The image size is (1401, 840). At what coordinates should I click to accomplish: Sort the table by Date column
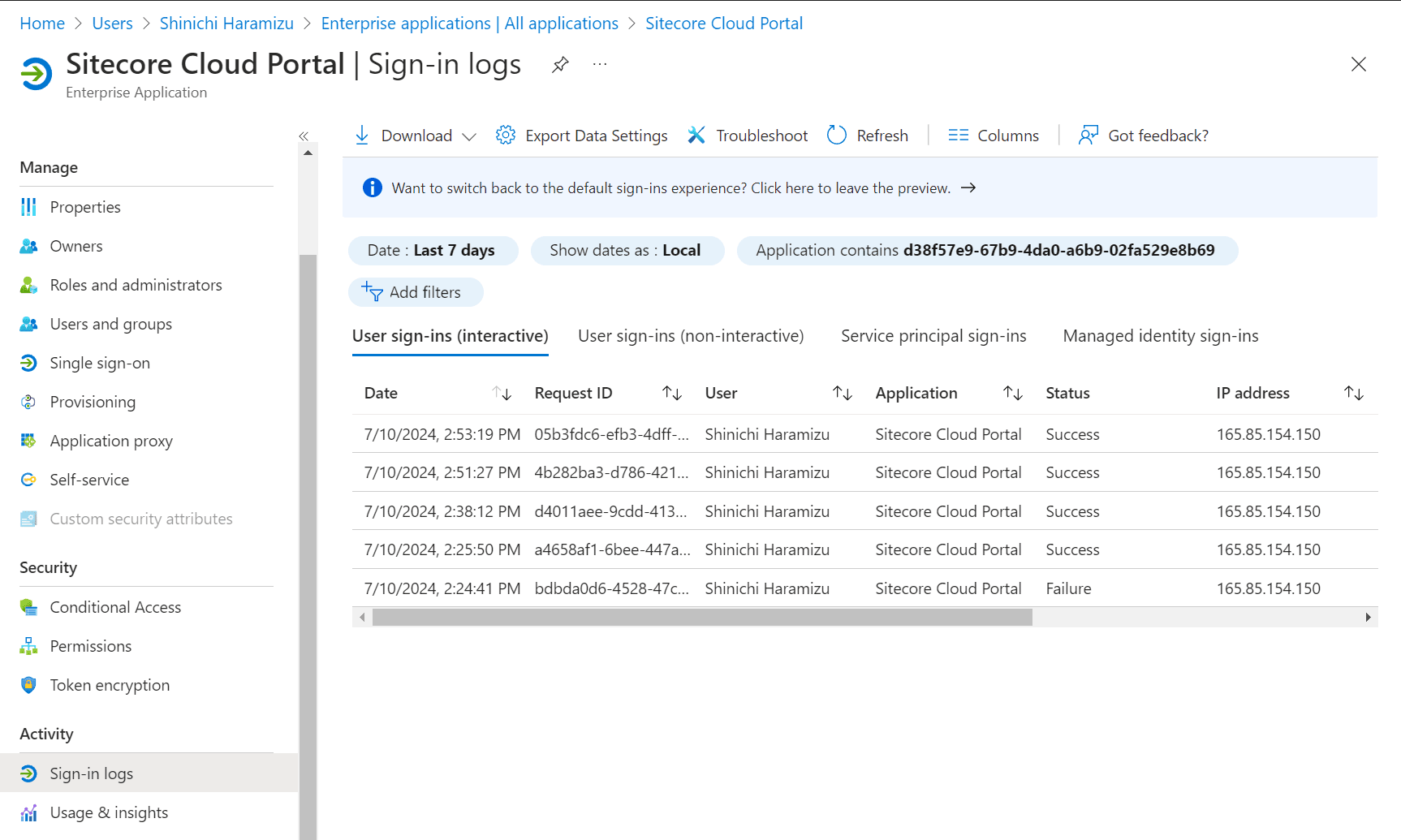(502, 394)
